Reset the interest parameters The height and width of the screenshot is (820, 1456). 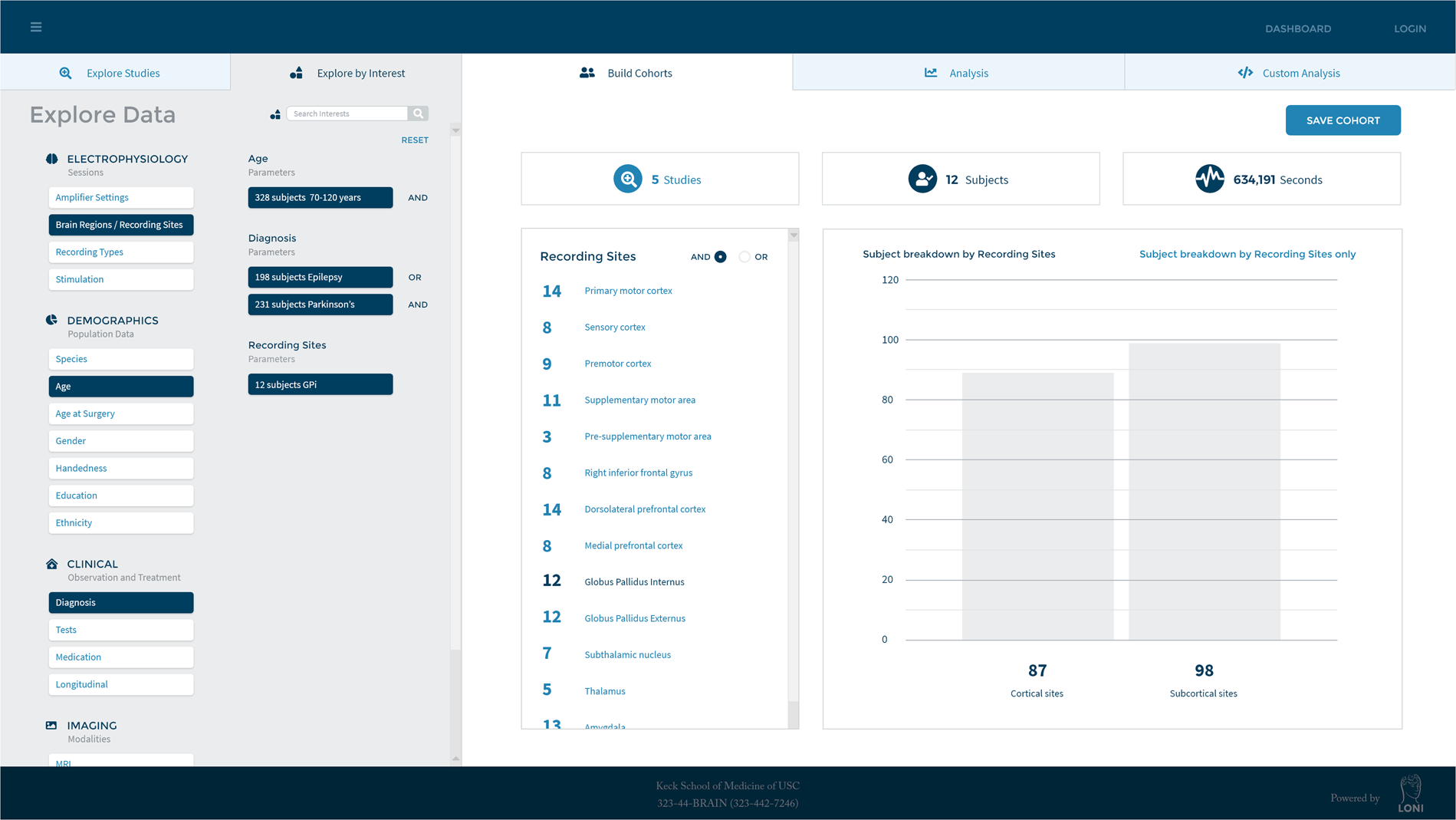pyautogui.click(x=415, y=140)
